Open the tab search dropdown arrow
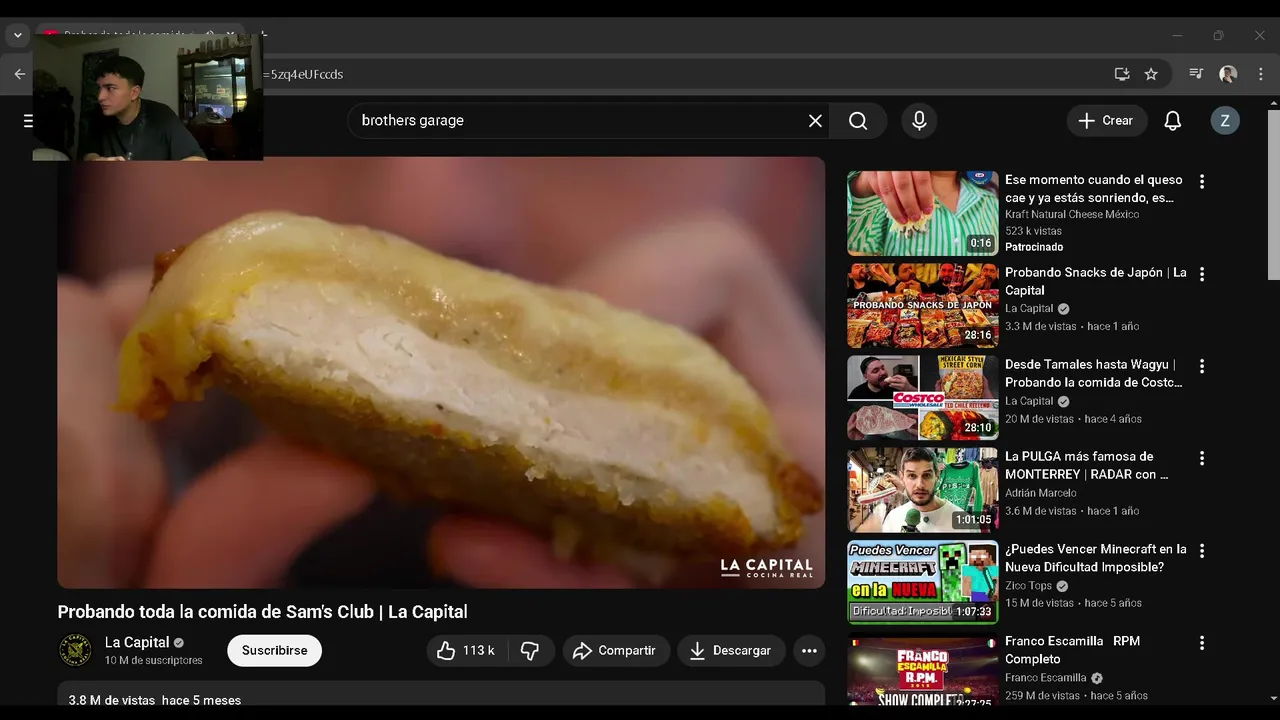 tap(17, 35)
